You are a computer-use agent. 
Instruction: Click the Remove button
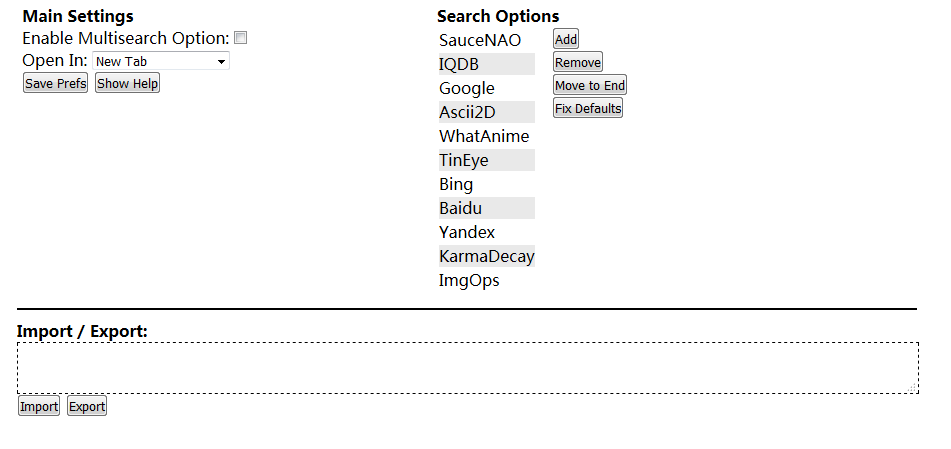point(578,63)
